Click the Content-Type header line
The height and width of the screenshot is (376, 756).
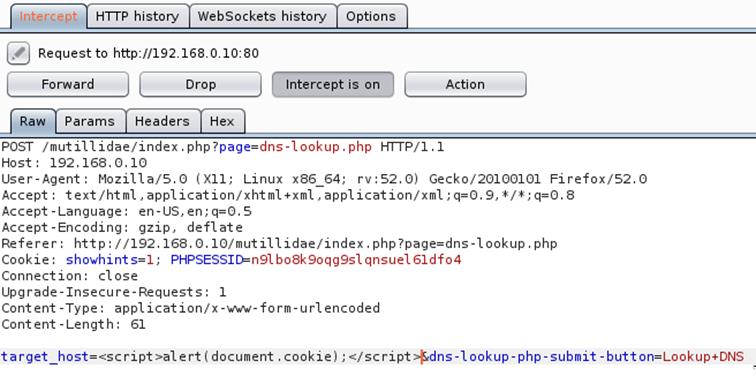pyautogui.click(x=190, y=308)
